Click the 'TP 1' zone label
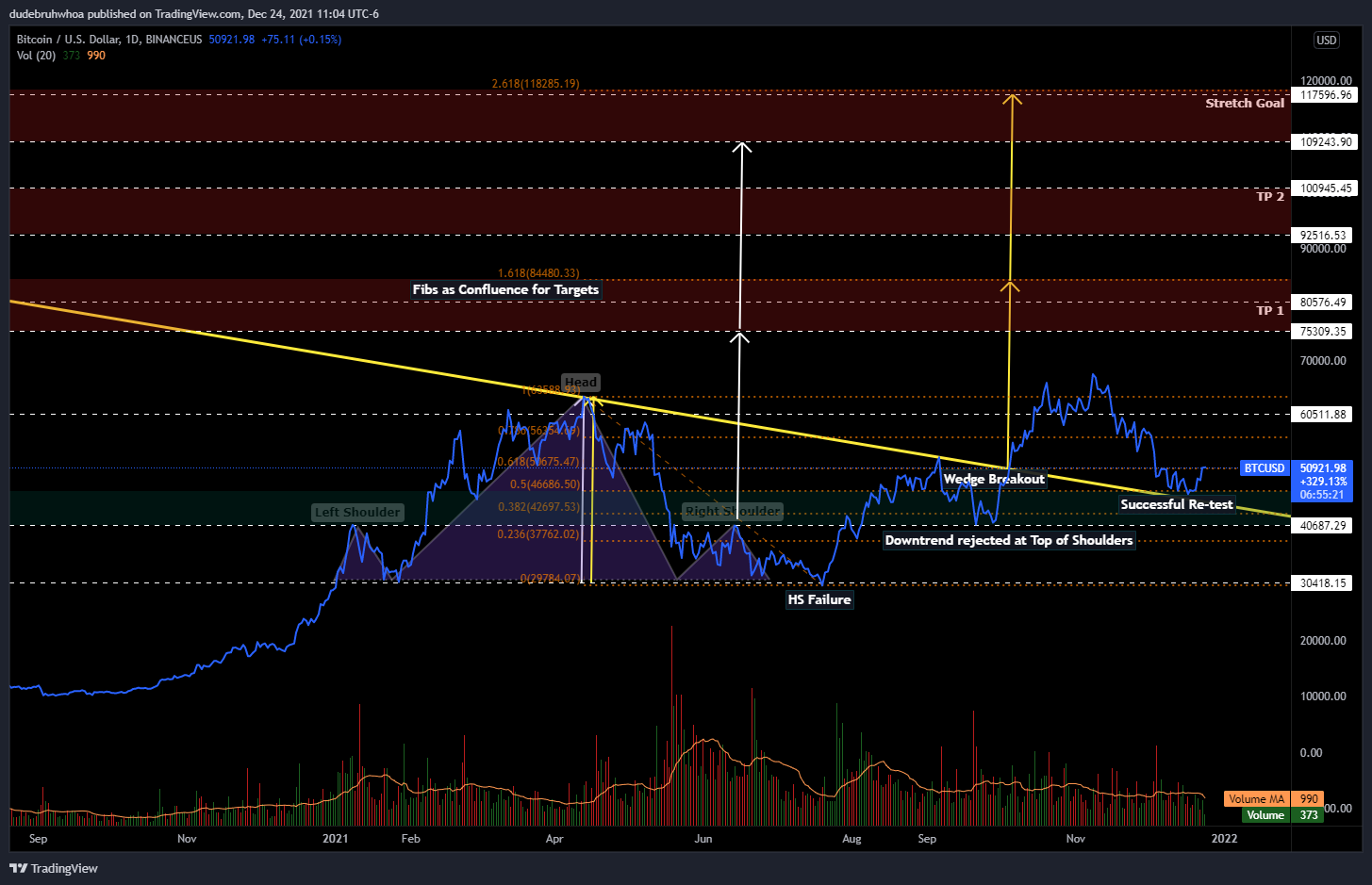Viewport: 1372px width, 885px height. tap(1270, 311)
